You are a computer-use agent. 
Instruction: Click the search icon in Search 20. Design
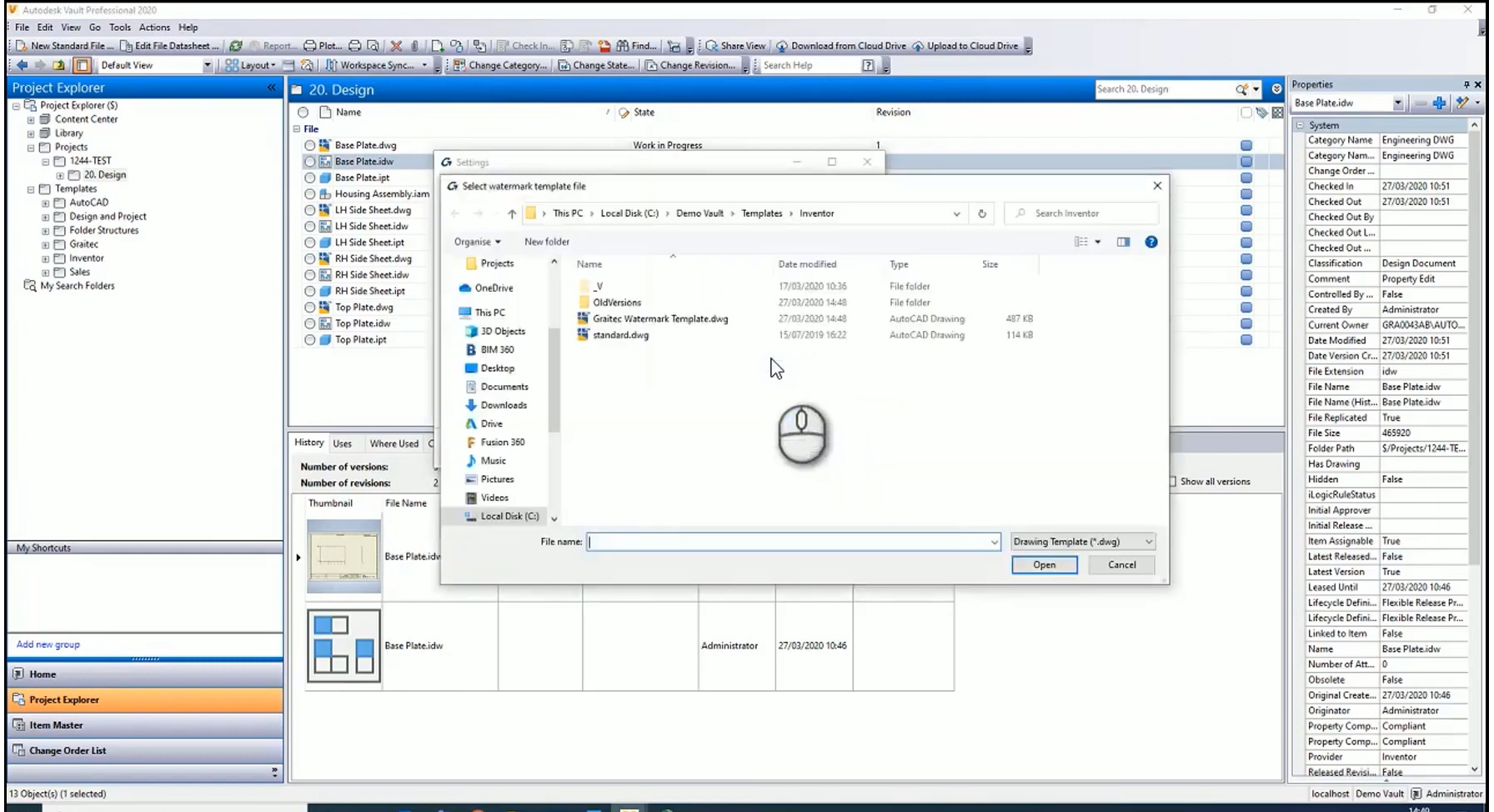click(x=1241, y=89)
